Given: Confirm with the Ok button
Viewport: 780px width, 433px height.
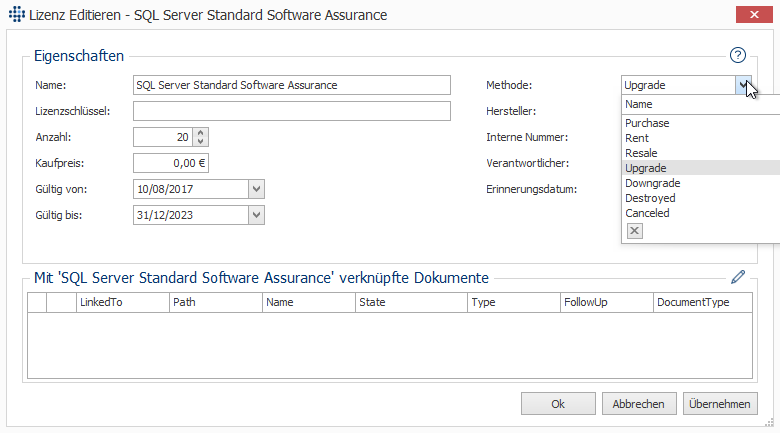Looking at the screenshot, I should pyautogui.click(x=558, y=404).
